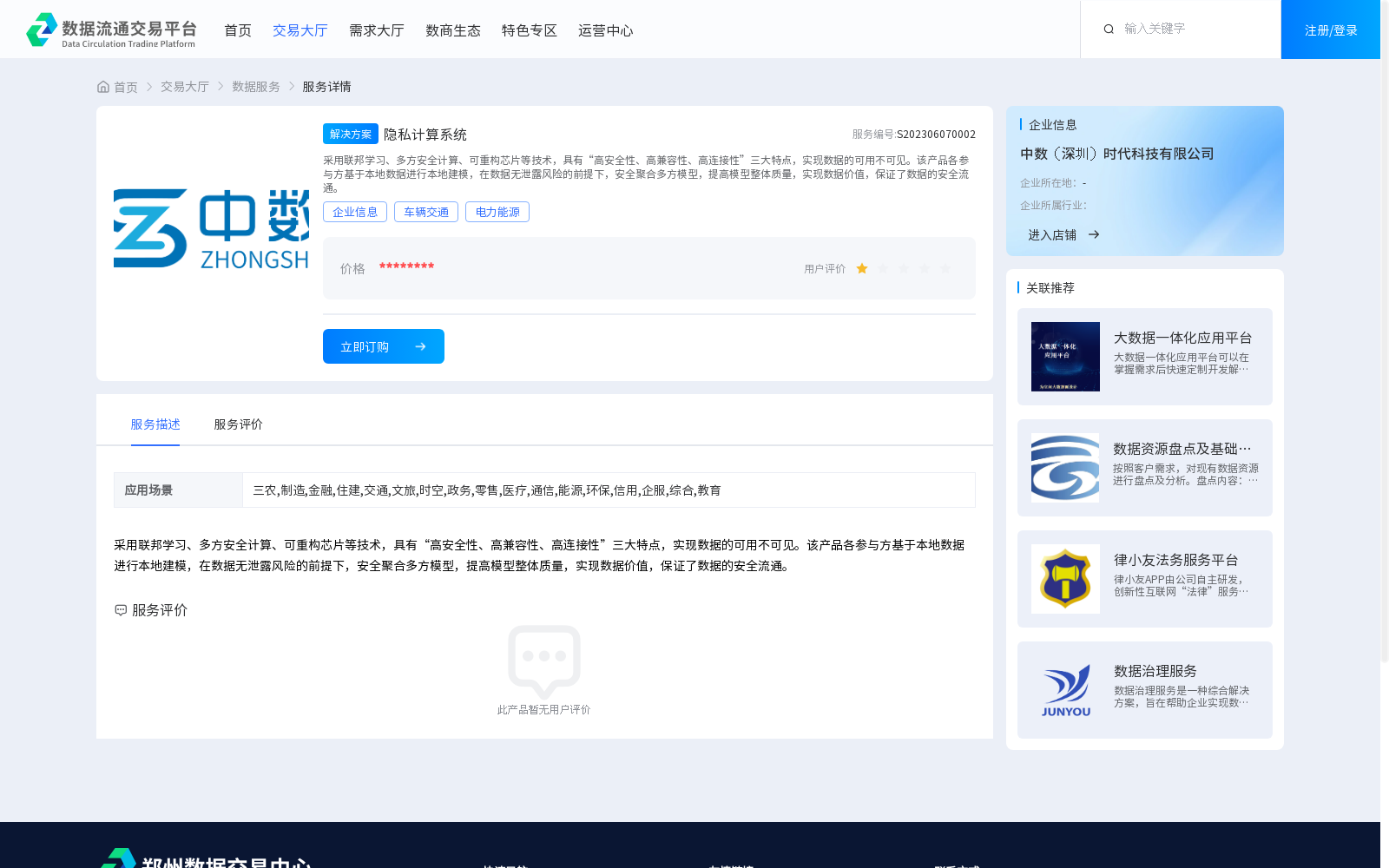Open the 数商生态 menu item
Image resolution: width=1389 pixels, height=868 pixels.
[453, 30]
